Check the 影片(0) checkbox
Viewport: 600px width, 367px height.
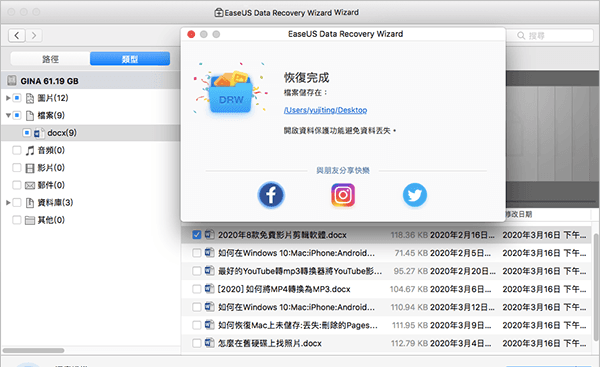[17, 167]
